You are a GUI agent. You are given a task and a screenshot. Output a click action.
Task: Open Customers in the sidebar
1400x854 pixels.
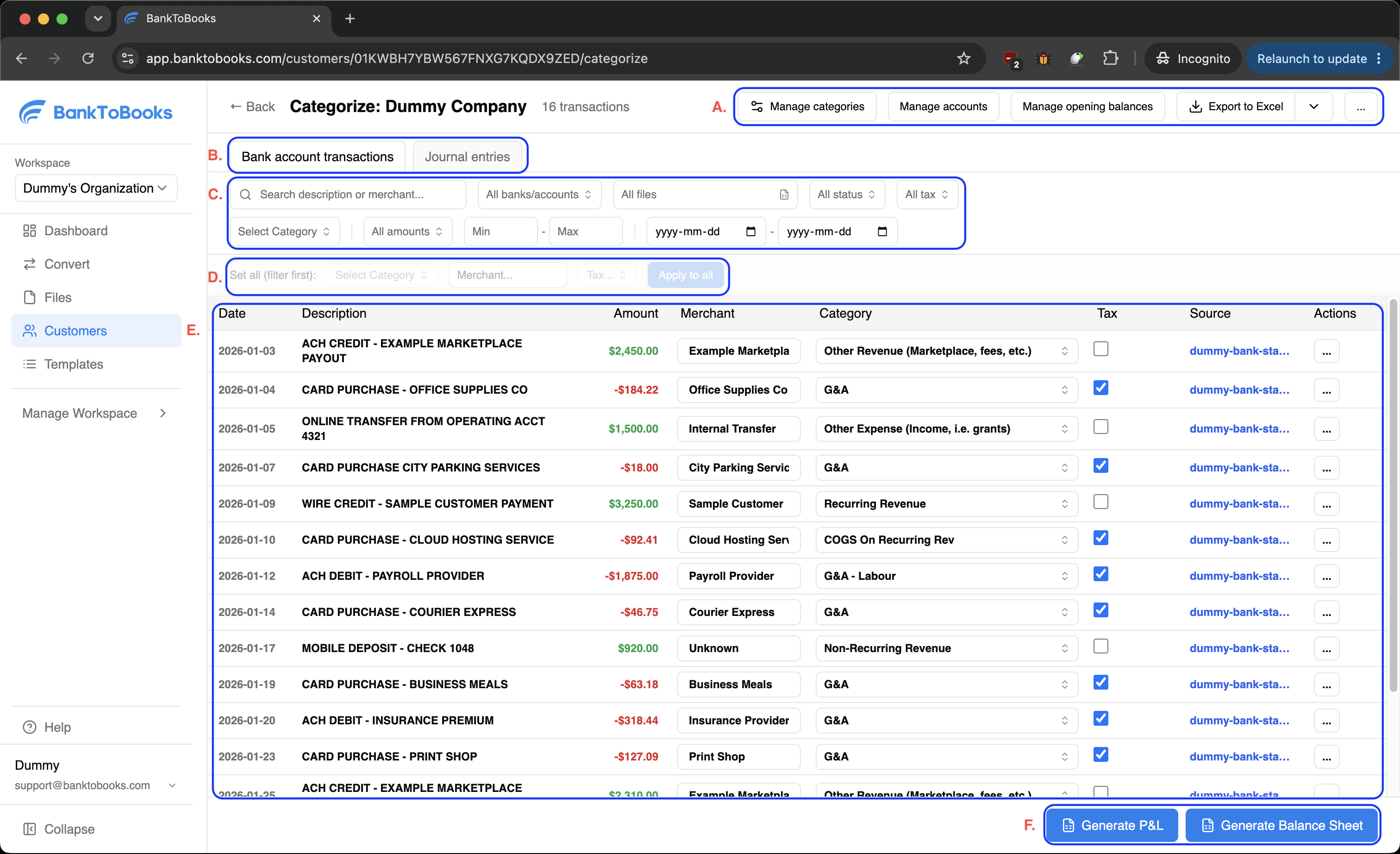click(95, 331)
